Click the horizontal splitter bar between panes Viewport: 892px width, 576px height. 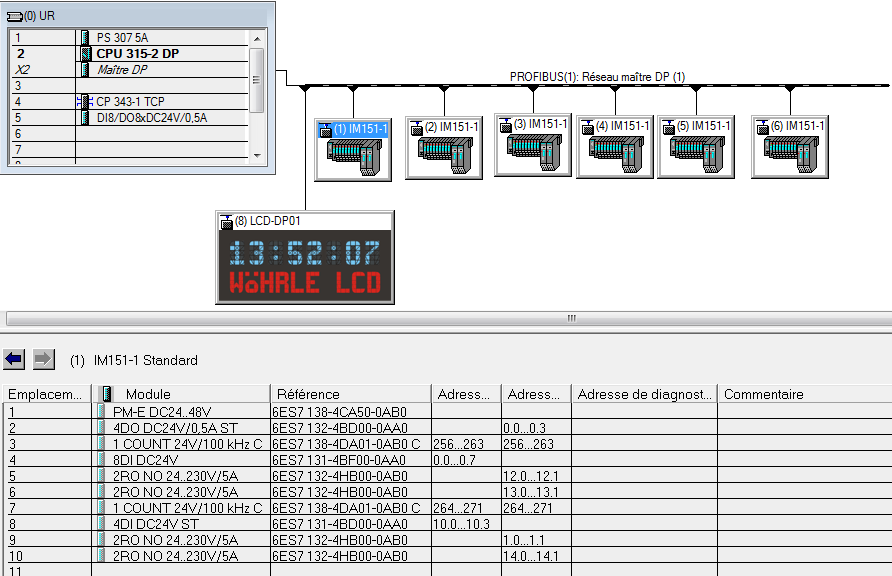tap(446, 319)
